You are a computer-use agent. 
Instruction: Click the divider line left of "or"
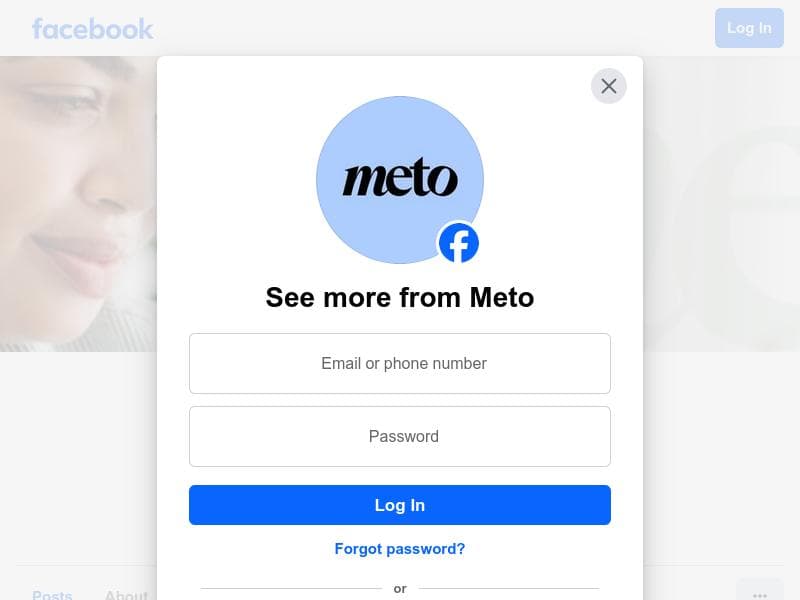click(x=291, y=588)
